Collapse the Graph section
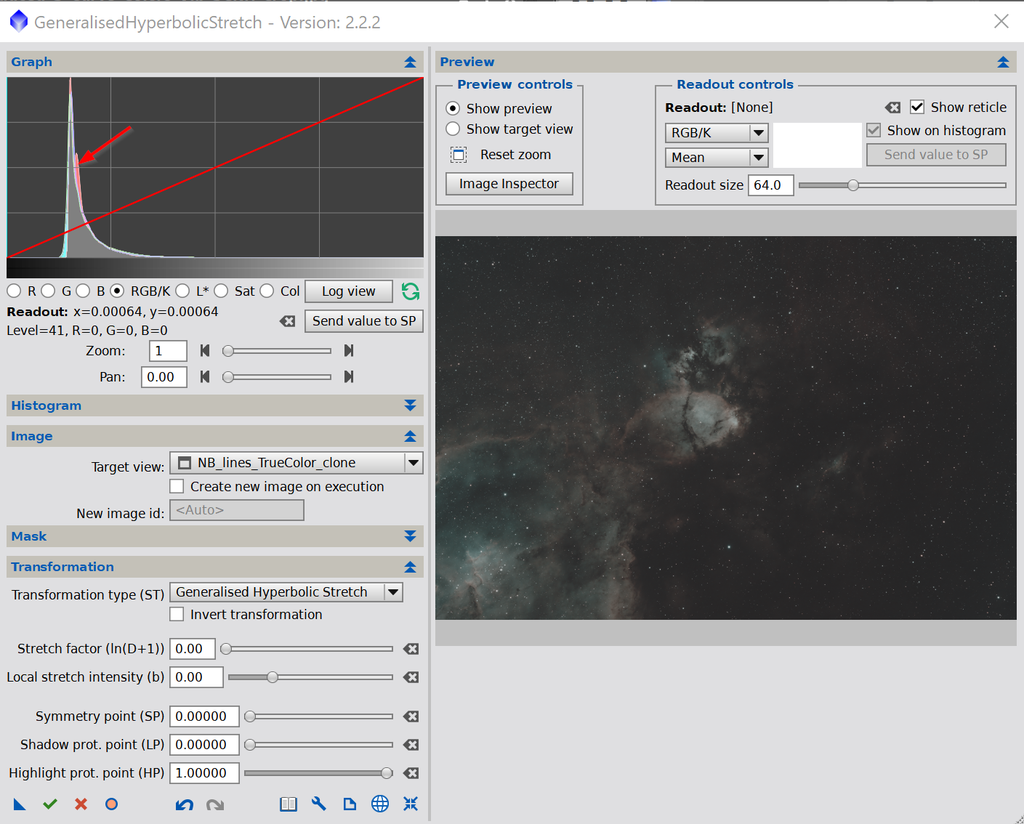 coord(410,62)
